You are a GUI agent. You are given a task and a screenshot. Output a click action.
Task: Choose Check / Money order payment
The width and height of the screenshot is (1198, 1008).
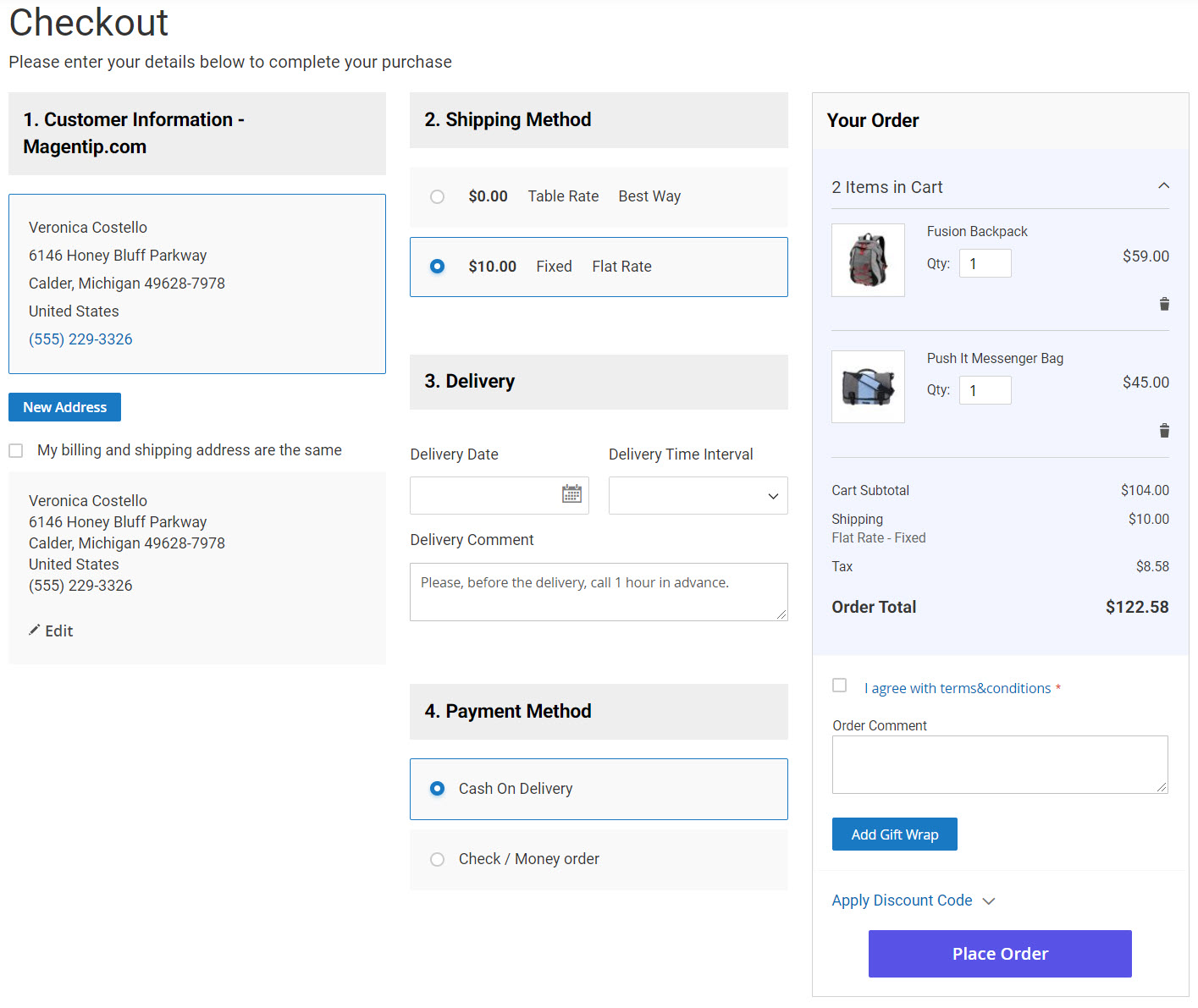click(x=437, y=859)
